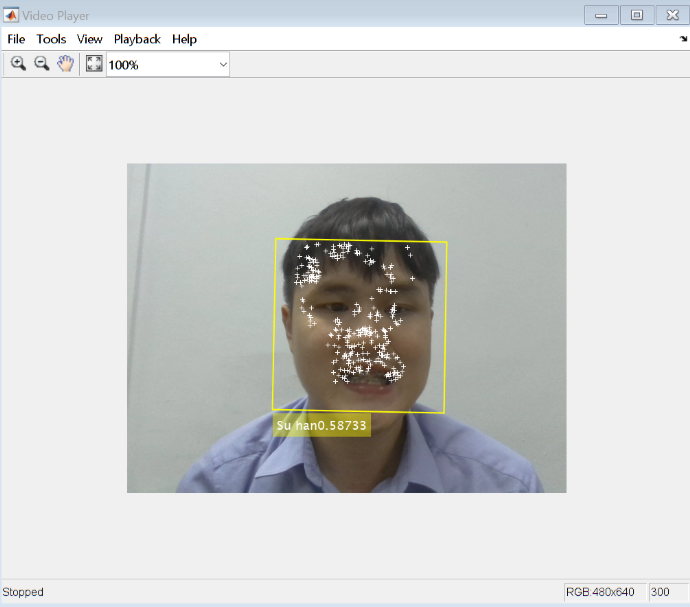Activate the Pan hand tool
Viewport: 690px width, 607px height.
(x=66, y=64)
